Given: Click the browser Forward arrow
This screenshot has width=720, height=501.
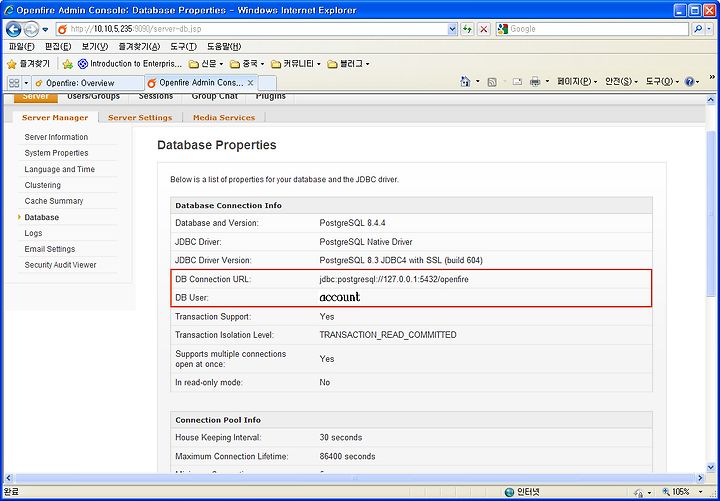Looking at the screenshot, I should coord(31,29).
